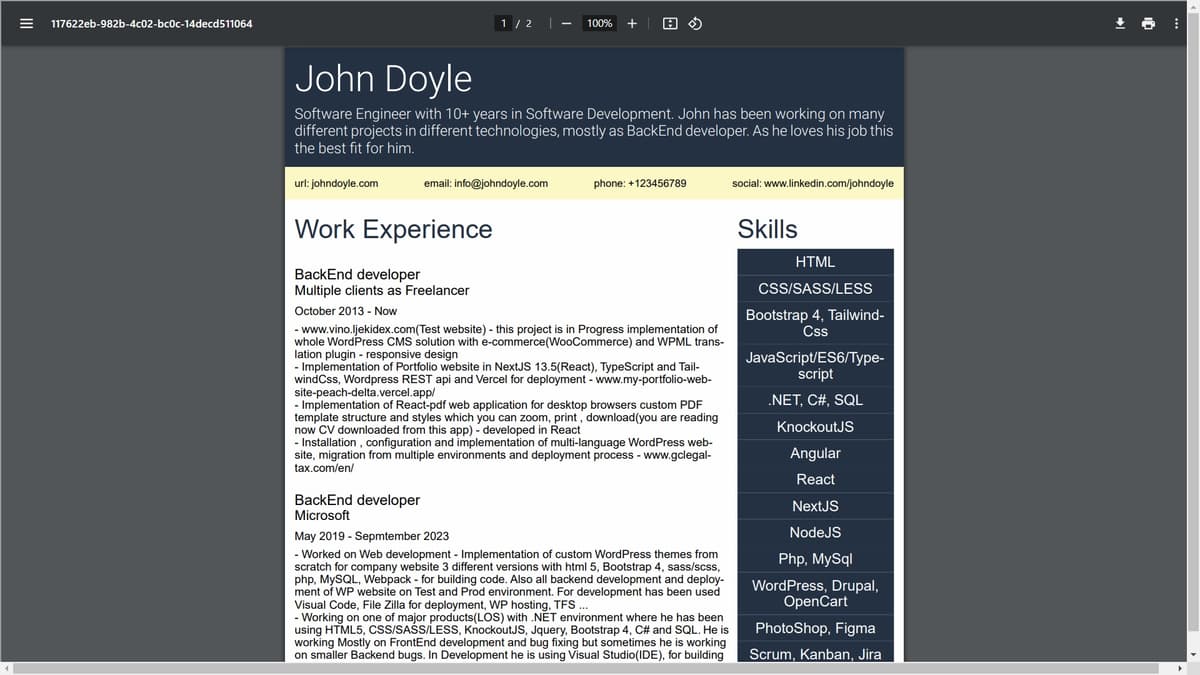Viewport: 1200px width, 675px height.
Task: Select the current page number field
Action: (x=504, y=23)
